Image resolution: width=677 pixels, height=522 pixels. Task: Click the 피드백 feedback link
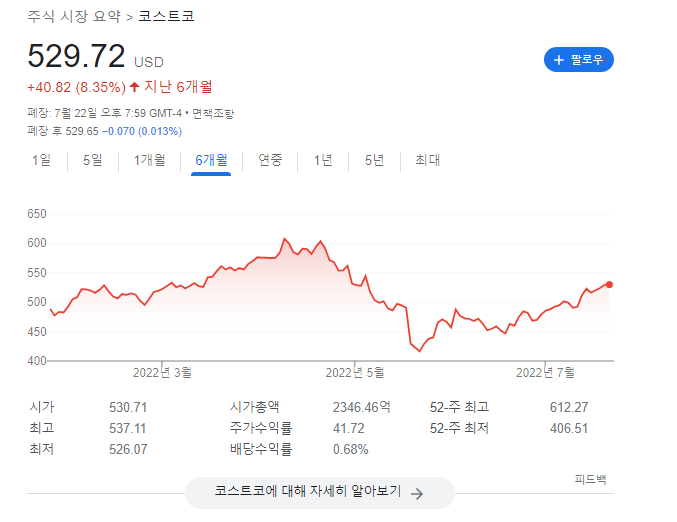click(x=590, y=479)
